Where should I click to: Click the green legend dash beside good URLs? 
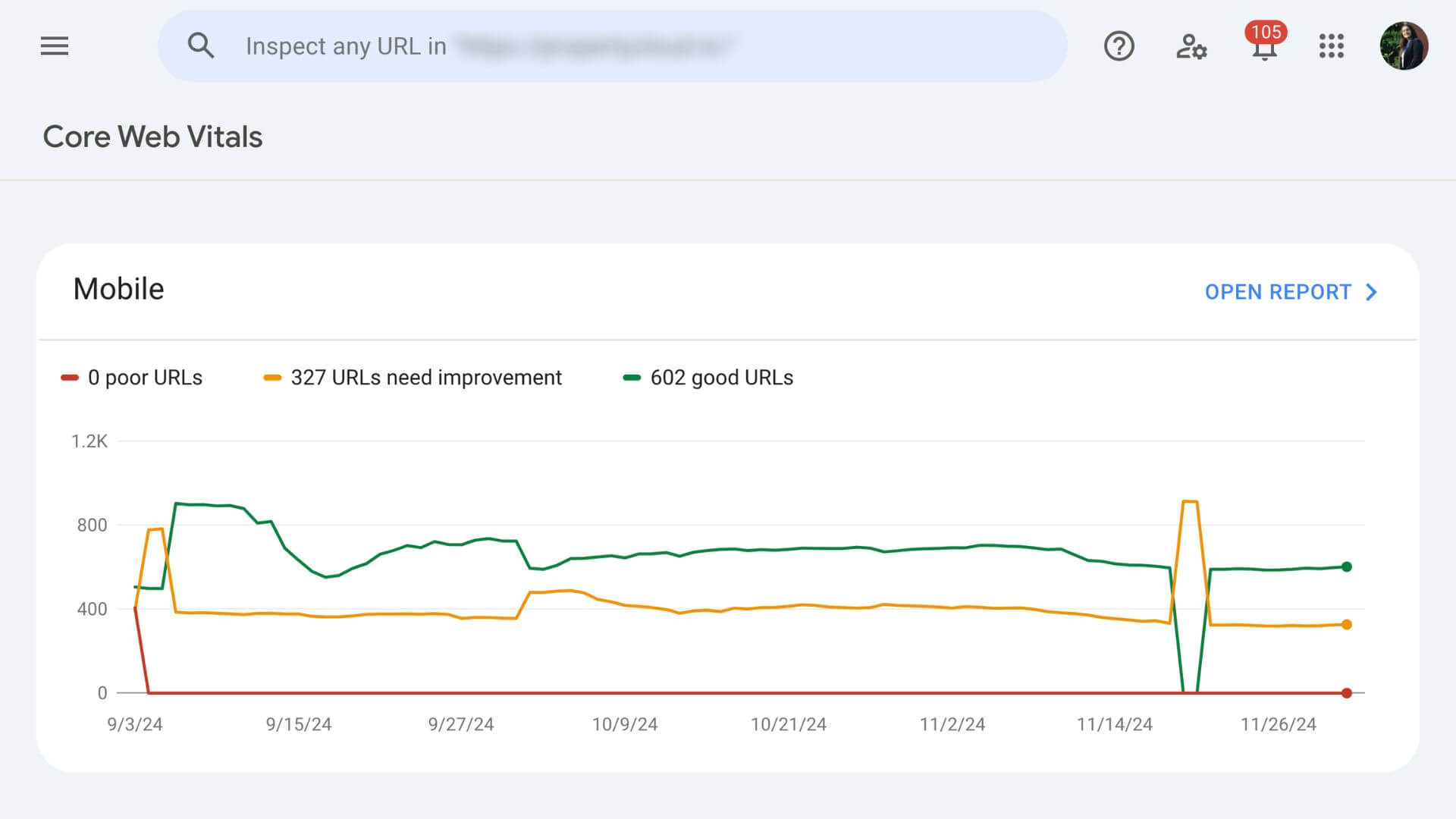(630, 376)
